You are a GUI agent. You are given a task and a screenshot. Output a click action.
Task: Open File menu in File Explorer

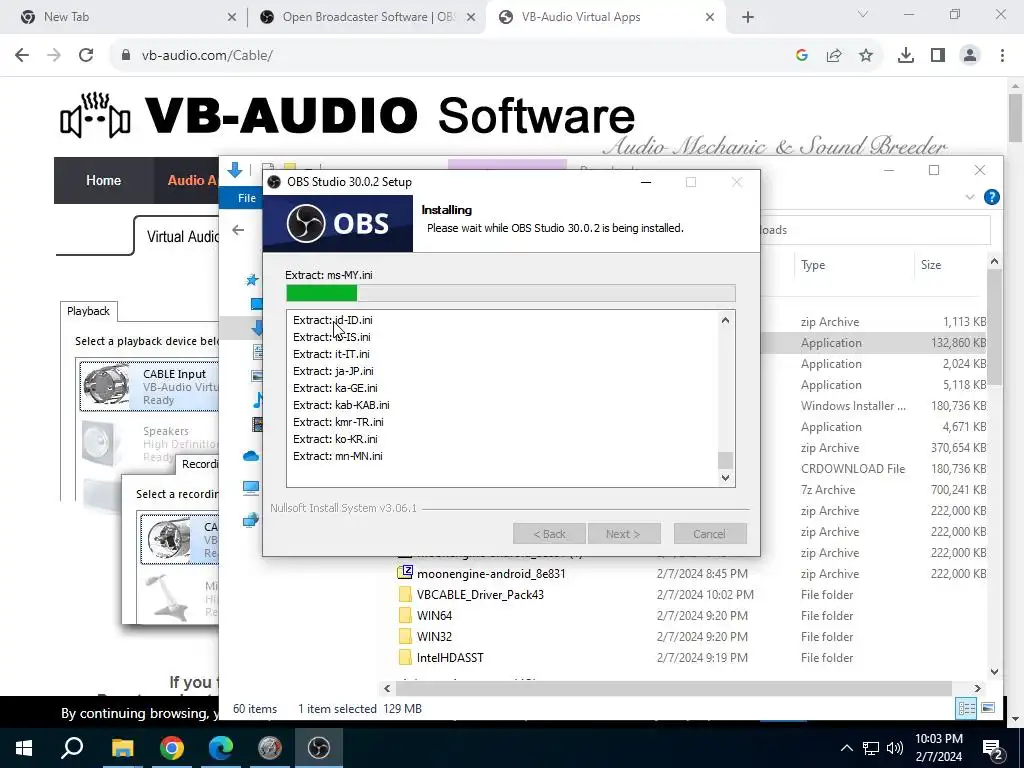247,198
